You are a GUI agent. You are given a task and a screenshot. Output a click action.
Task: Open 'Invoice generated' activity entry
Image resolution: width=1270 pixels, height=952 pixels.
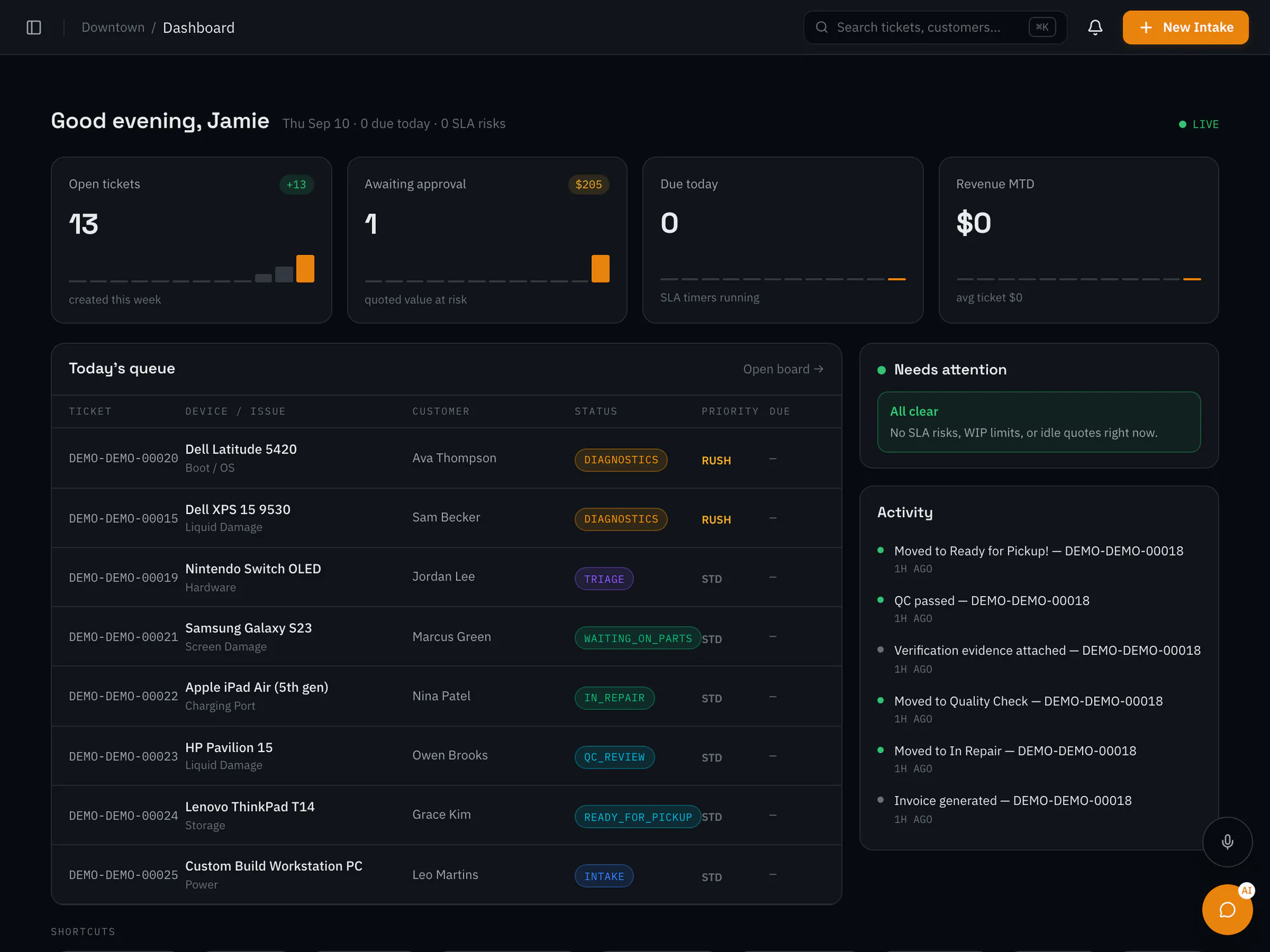(1038, 809)
